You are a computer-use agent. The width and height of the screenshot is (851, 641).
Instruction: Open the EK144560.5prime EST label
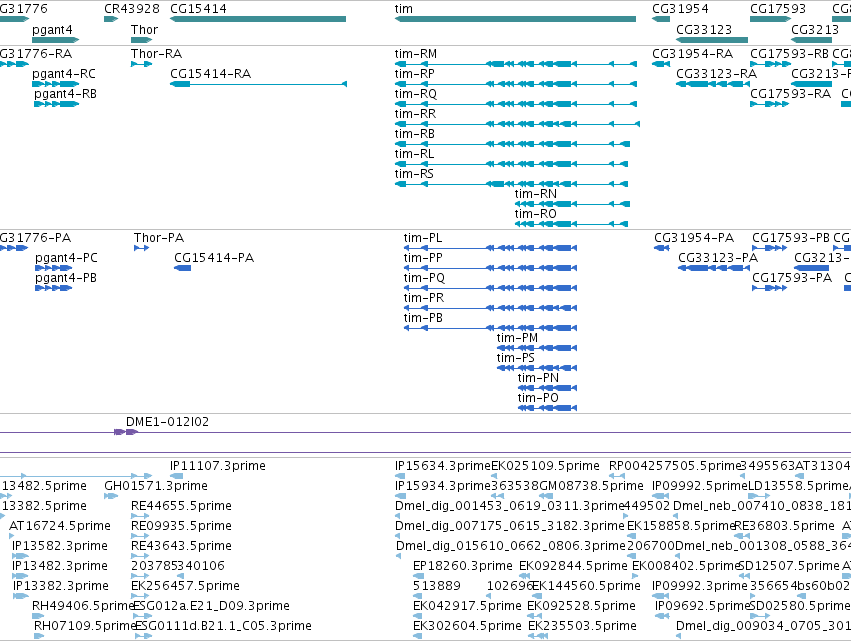point(586,586)
